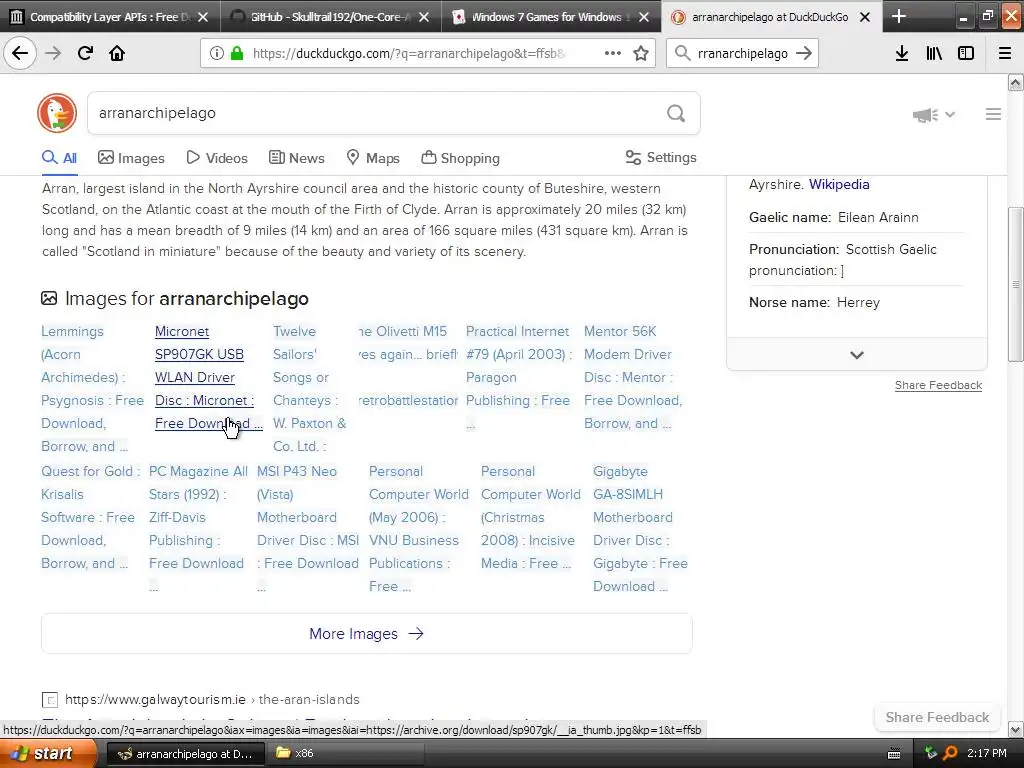Toggle the sidebar view icon

pos(966,54)
